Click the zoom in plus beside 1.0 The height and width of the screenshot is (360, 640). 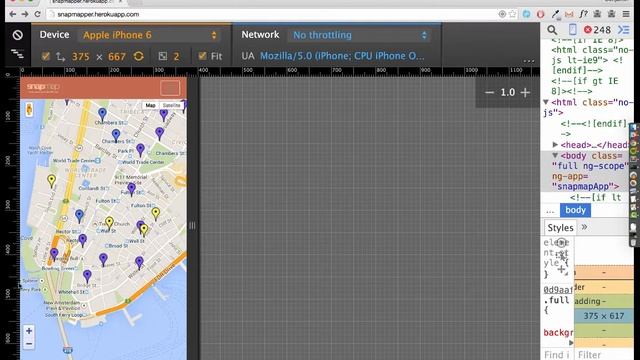point(525,93)
